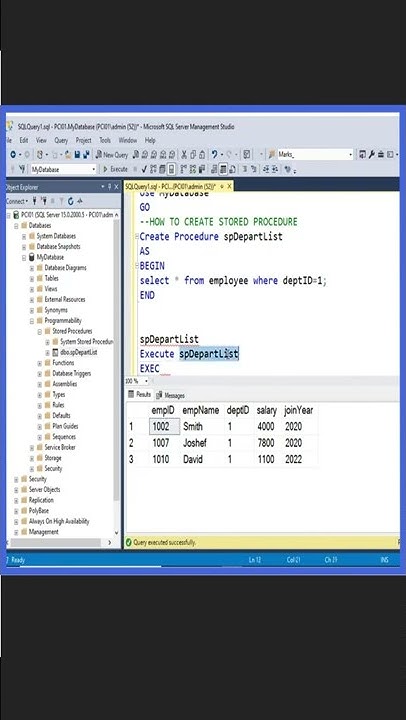406x720 pixels.
Task: Open the Tools menu
Action: [x=105, y=140]
